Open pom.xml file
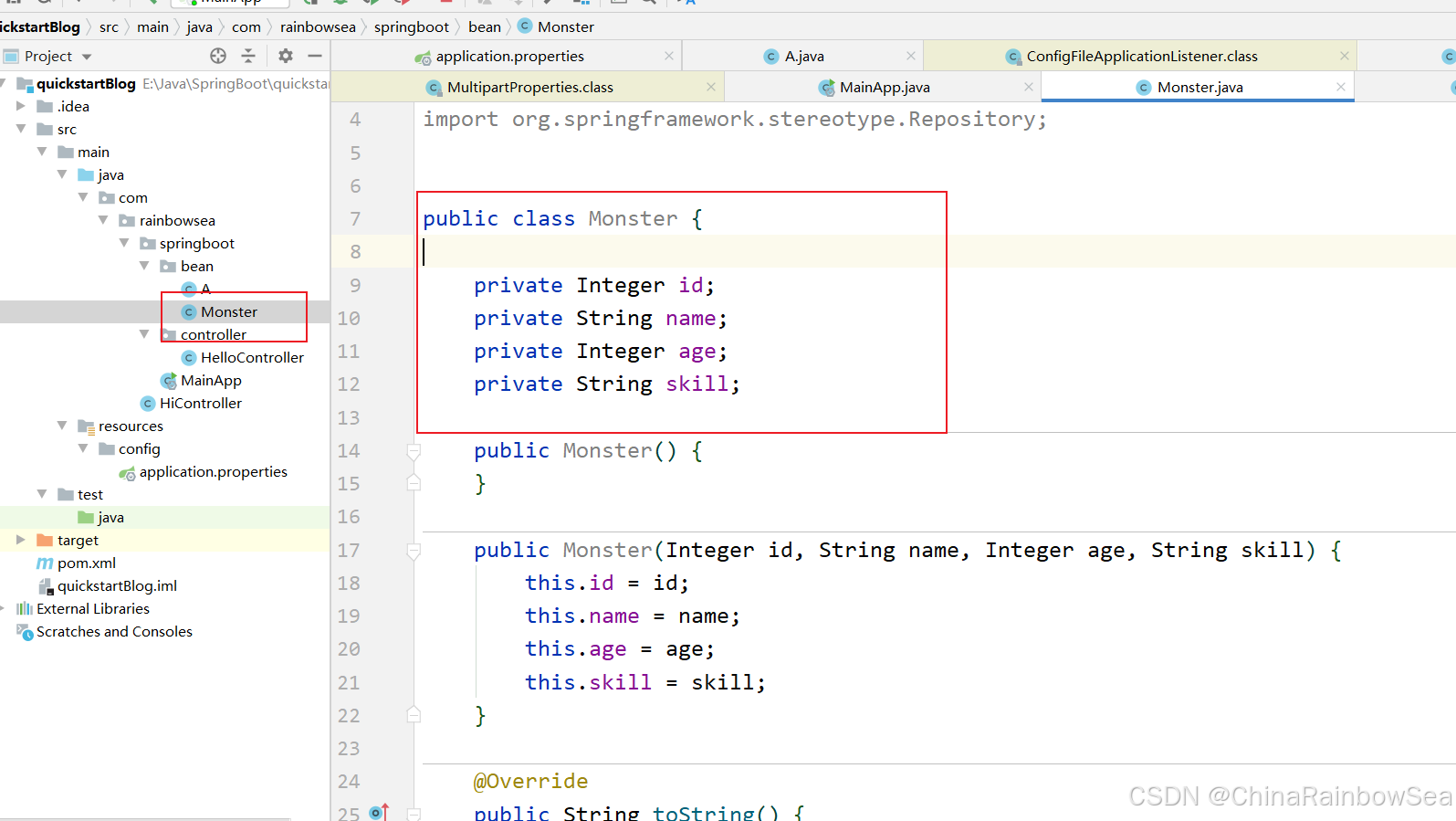This screenshot has width=1456, height=821. (x=77, y=563)
